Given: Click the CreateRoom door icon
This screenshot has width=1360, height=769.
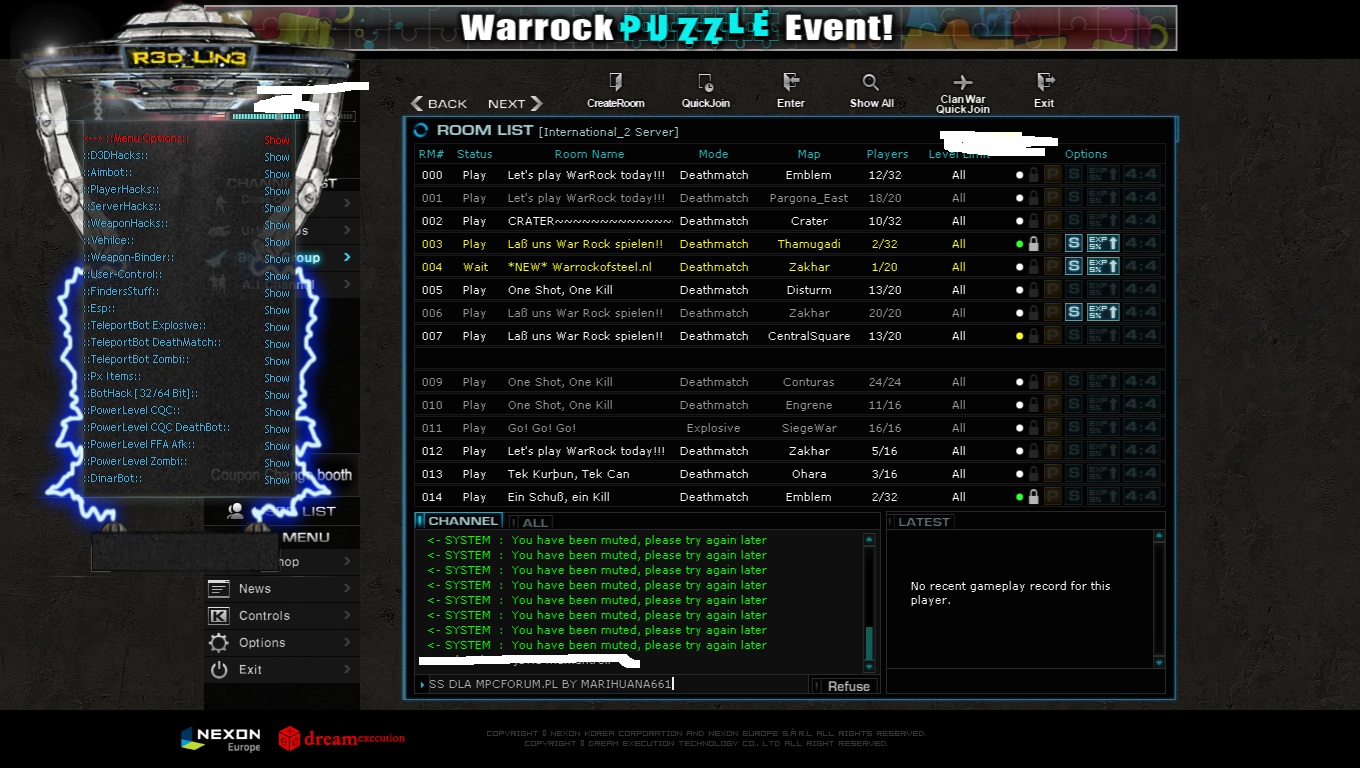Looking at the screenshot, I should tap(616, 82).
